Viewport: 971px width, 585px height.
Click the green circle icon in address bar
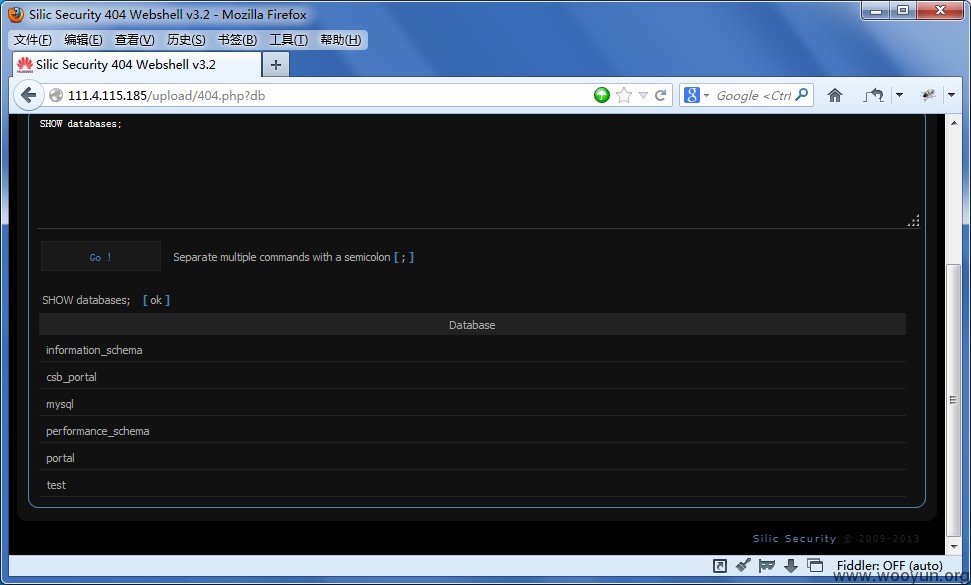pos(601,95)
